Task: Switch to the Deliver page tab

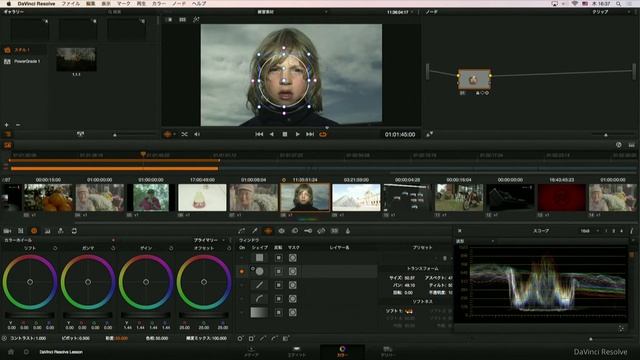Action: coord(387,352)
